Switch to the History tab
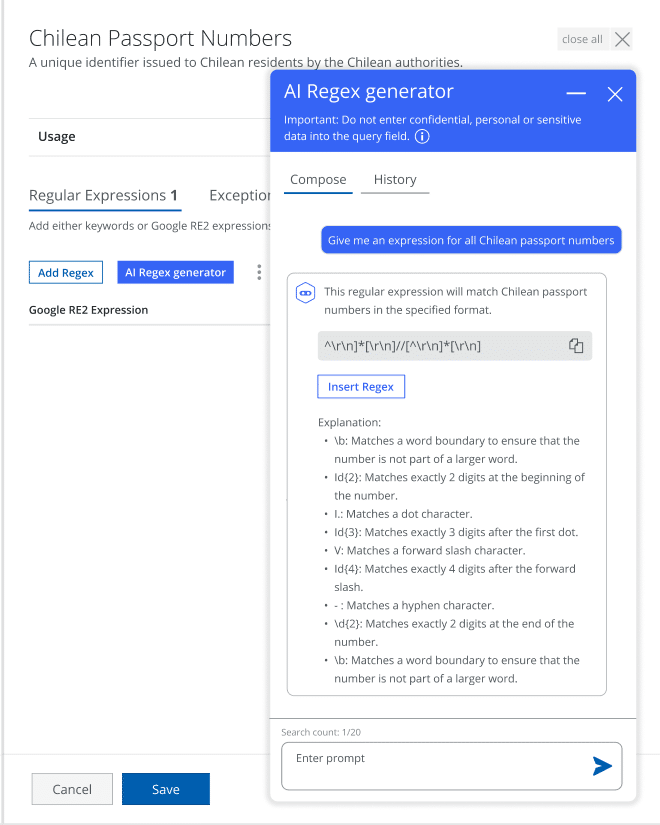This screenshot has width=660, height=825. click(395, 180)
